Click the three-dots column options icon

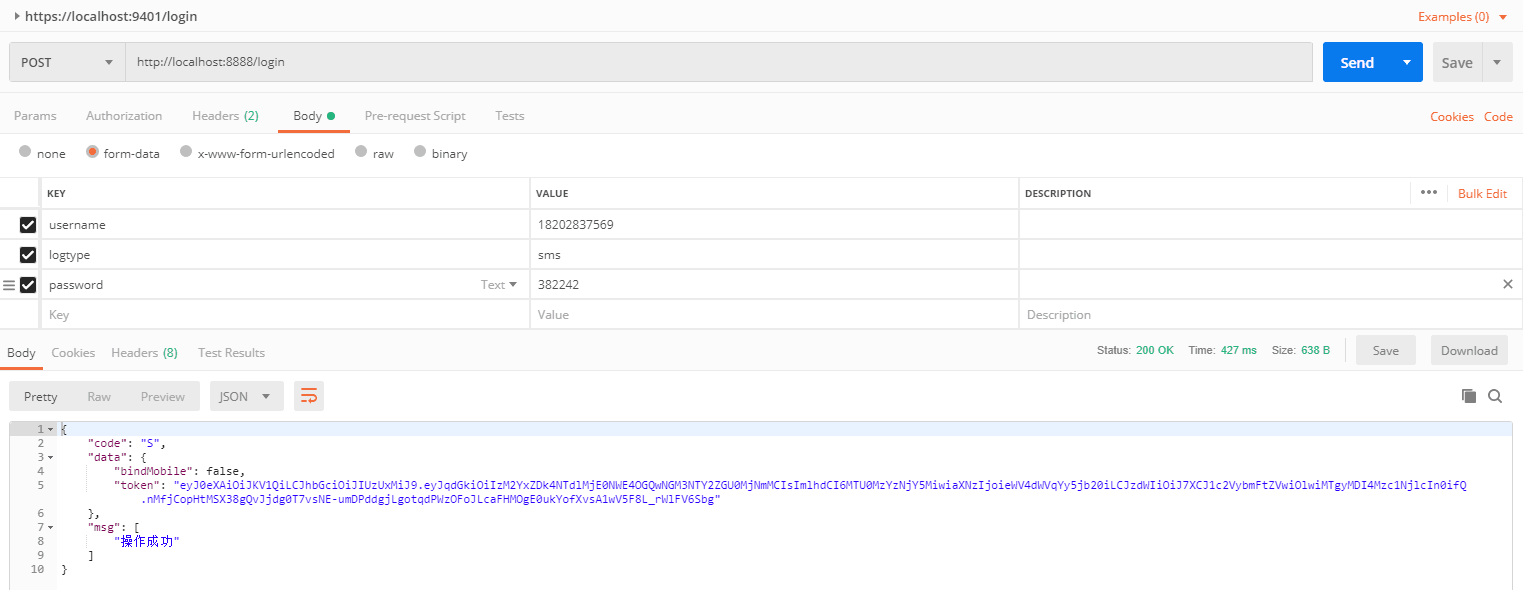coord(1428,193)
